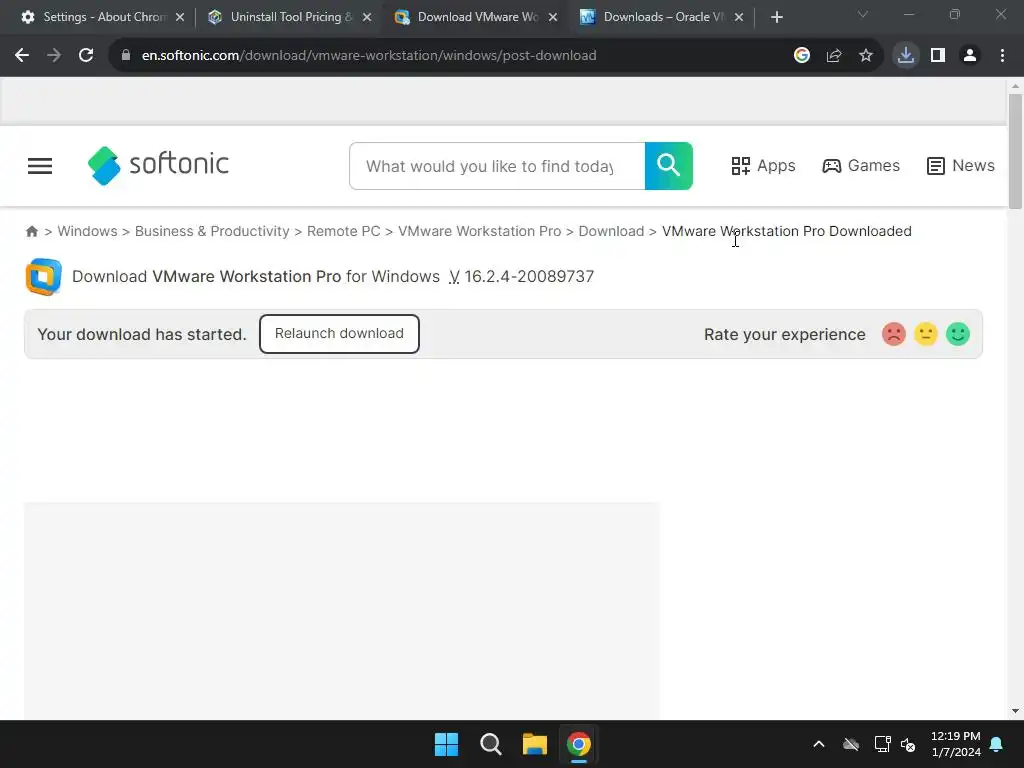Click the Chrome taskbar icon
The image size is (1024, 768).
click(x=579, y=744)
